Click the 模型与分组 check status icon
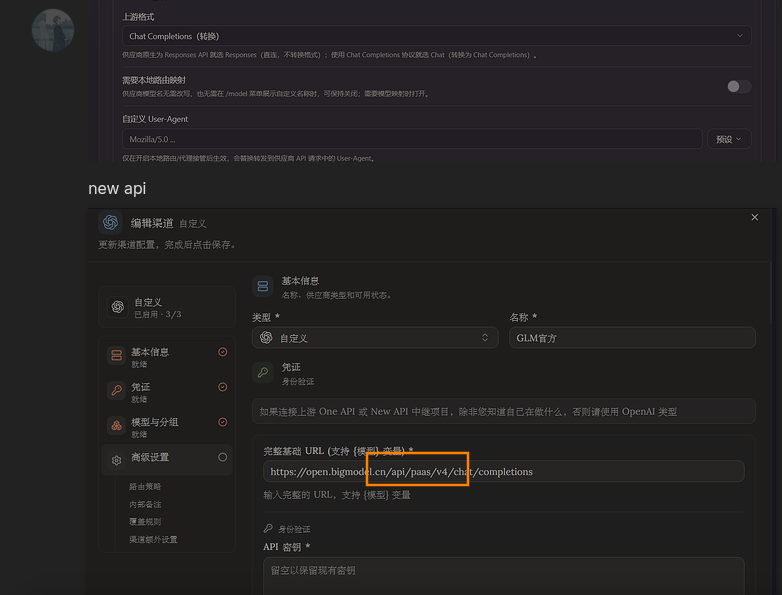This screenshot has height=595, width=782. coord(223,422)
